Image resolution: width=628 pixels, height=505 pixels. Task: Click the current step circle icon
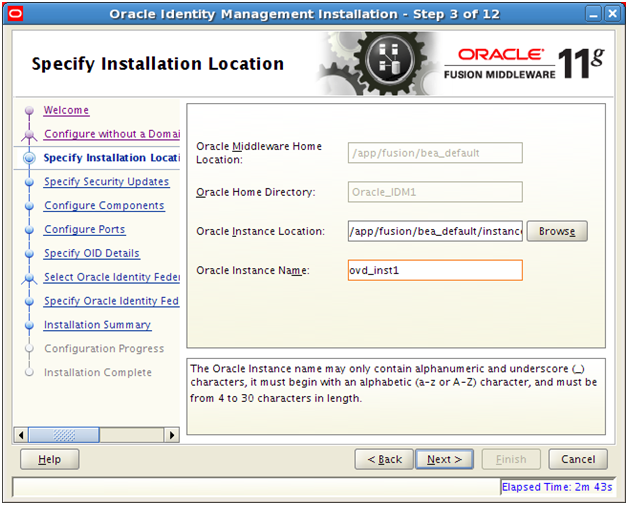(29, 158)
